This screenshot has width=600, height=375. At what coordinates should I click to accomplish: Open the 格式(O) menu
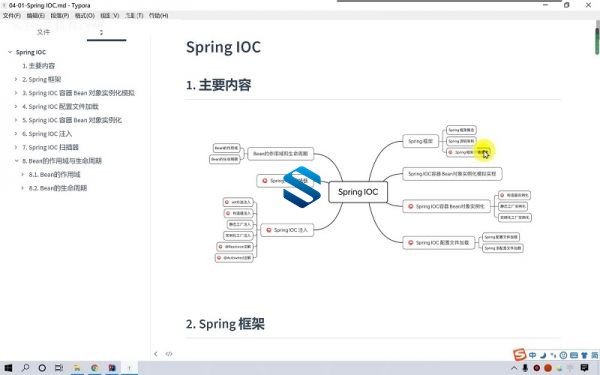pyautogui.click(x=85, y=16)
